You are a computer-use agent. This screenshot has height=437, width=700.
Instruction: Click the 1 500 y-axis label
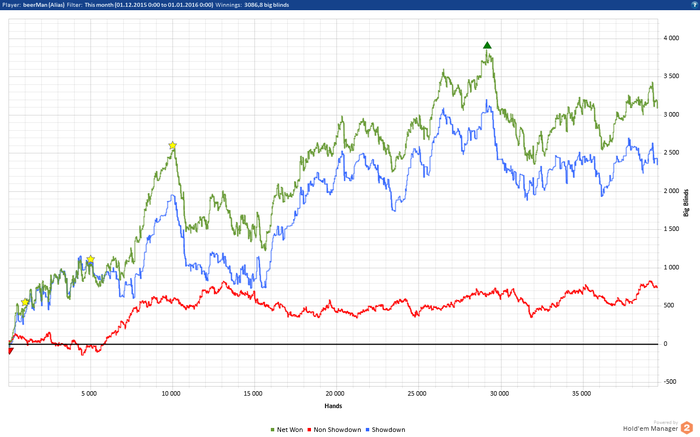pyautogui.click(x=671, y=229)
